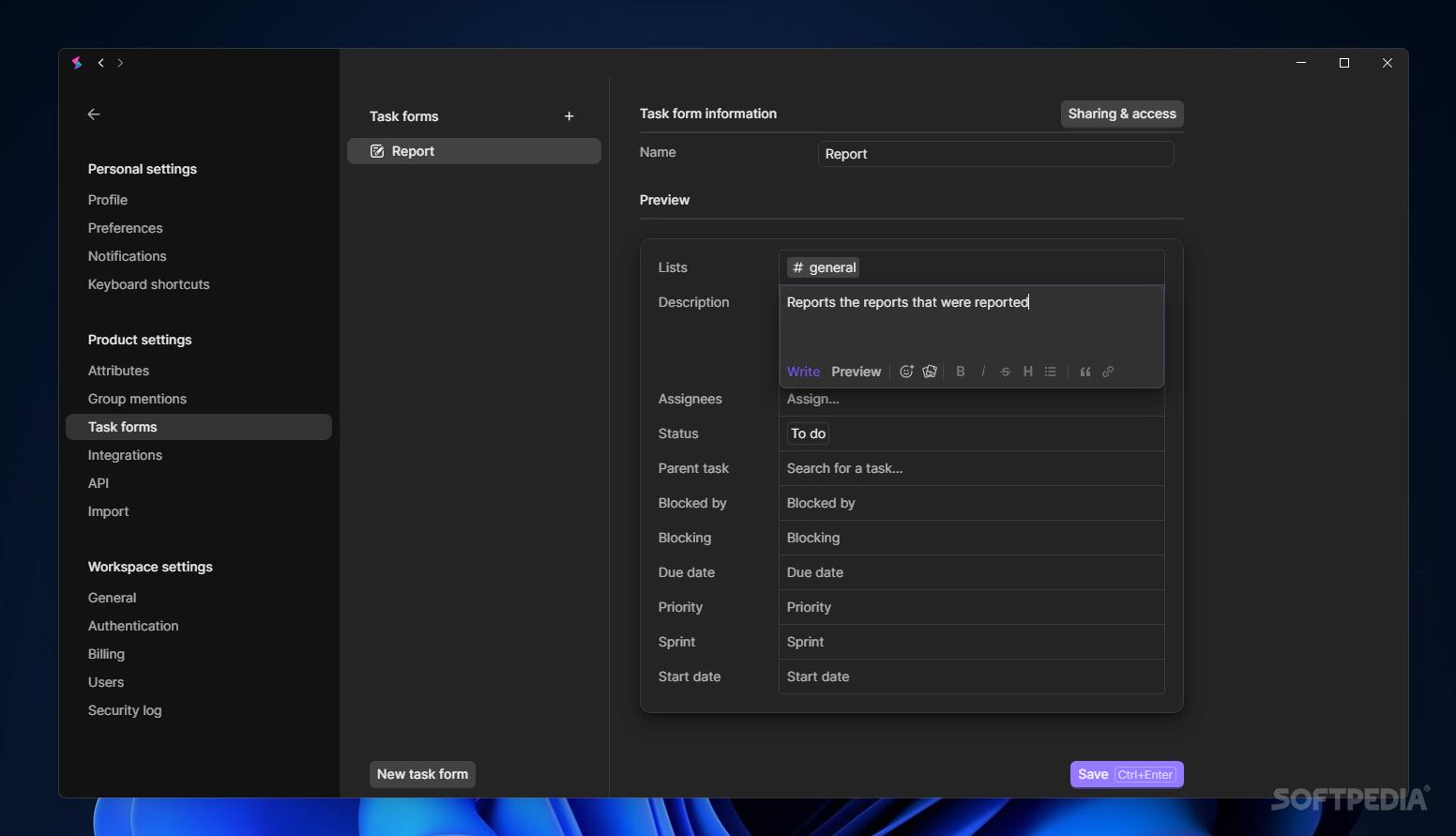
Task: Save the task form
Action: tap(1127, 774)
